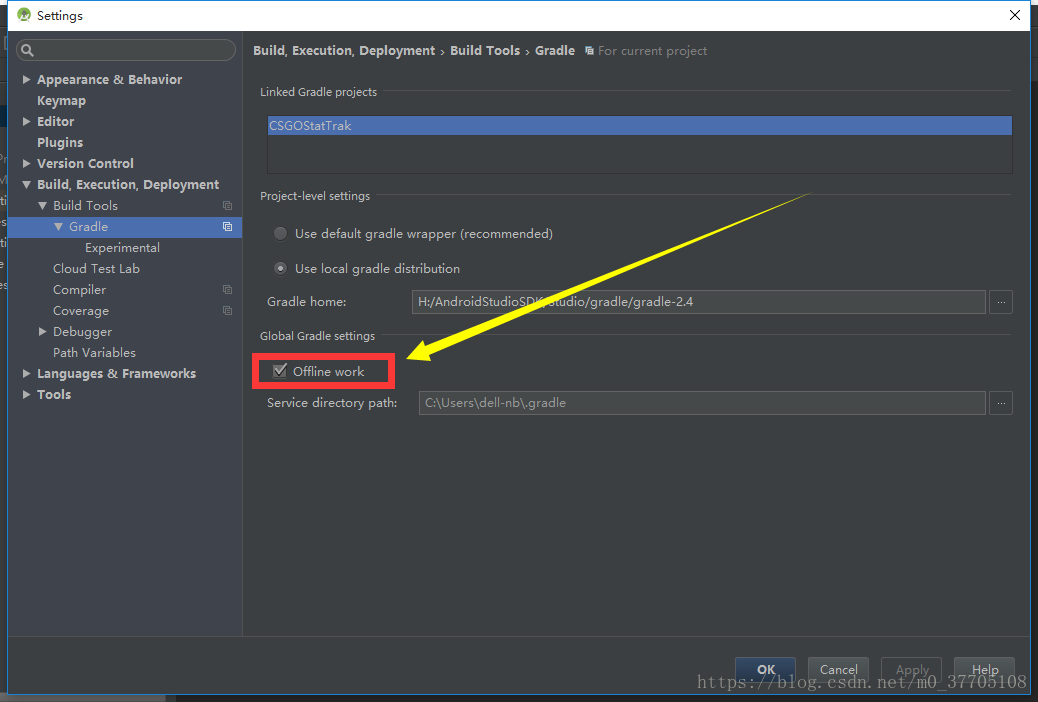Collapse the Gradle node arrow
Screen dimensions: 1038x702
click(x=58, y=226)
